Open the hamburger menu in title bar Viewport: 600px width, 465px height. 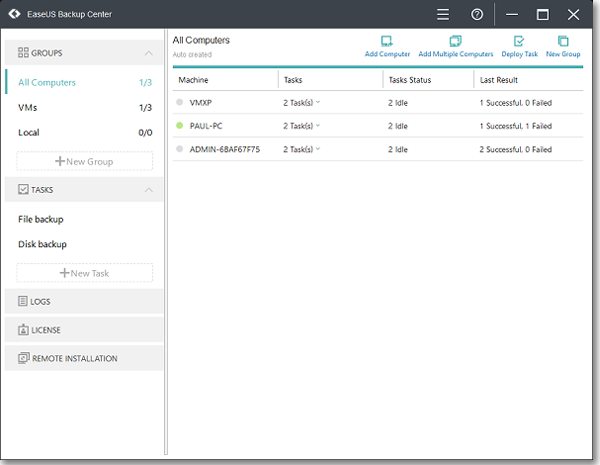pos(443,15)
